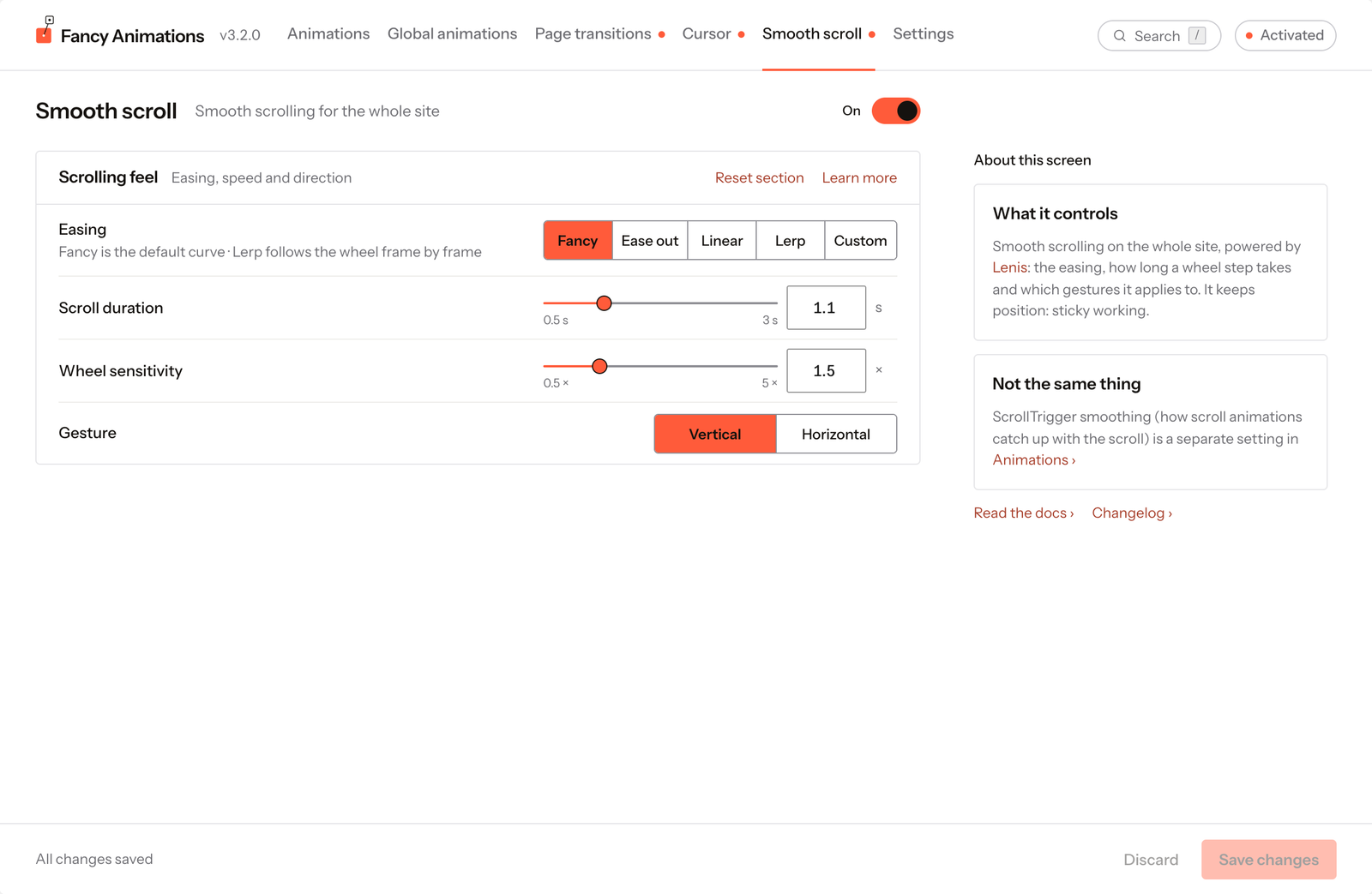1372x894 pixels.
Task: Click the Activated status button
Action: point(1285,35)
